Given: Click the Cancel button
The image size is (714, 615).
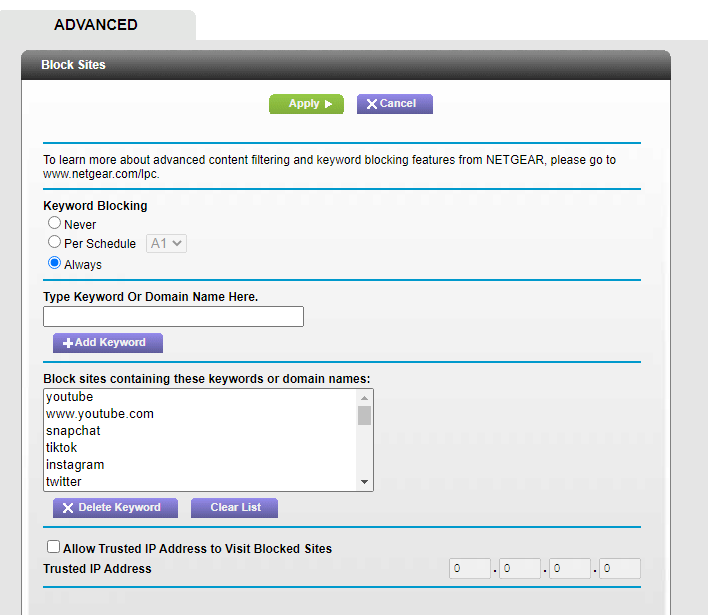Looking at the screenshot, I should point(394,104).
